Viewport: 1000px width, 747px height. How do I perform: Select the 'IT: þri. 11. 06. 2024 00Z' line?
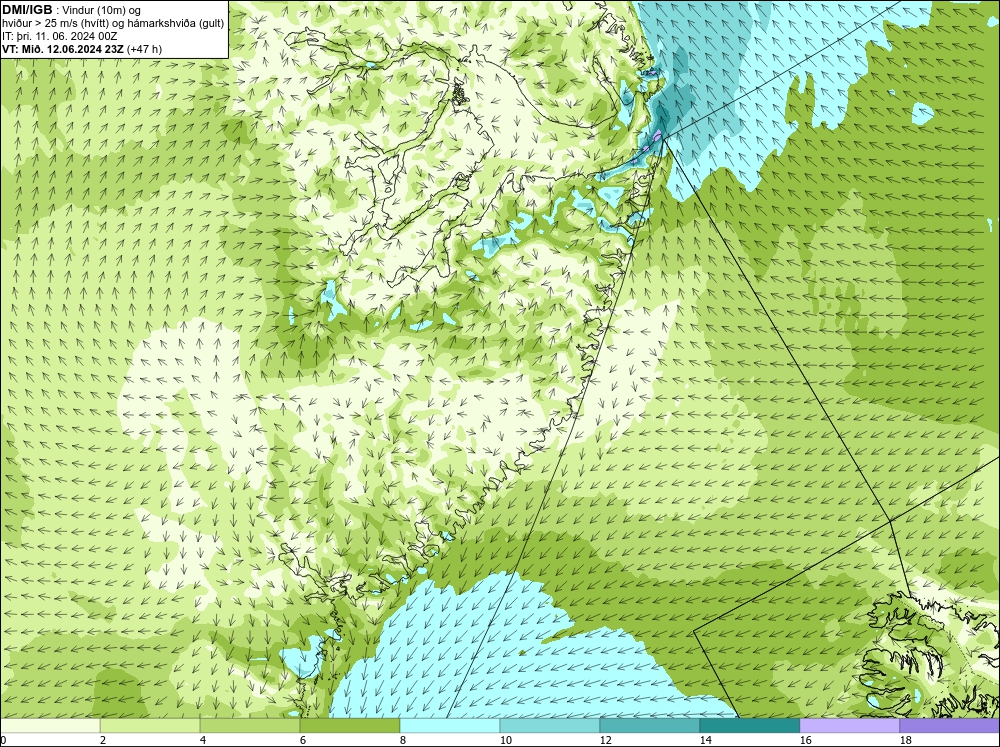click(59, 36)
